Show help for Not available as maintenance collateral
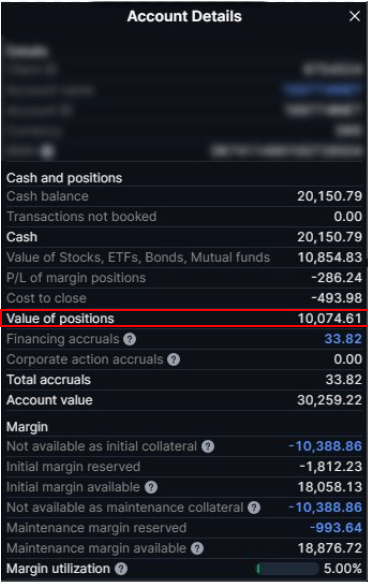Image resolution: width=368 pixels, height=582 pixels. (x=254, y=507)
